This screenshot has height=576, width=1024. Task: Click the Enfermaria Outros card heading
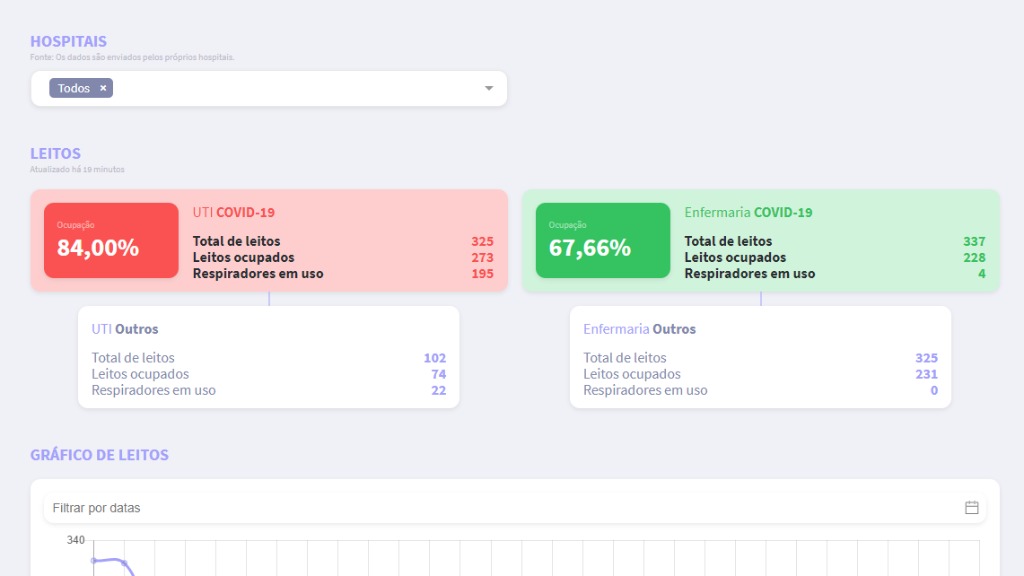tap(639, 329)
